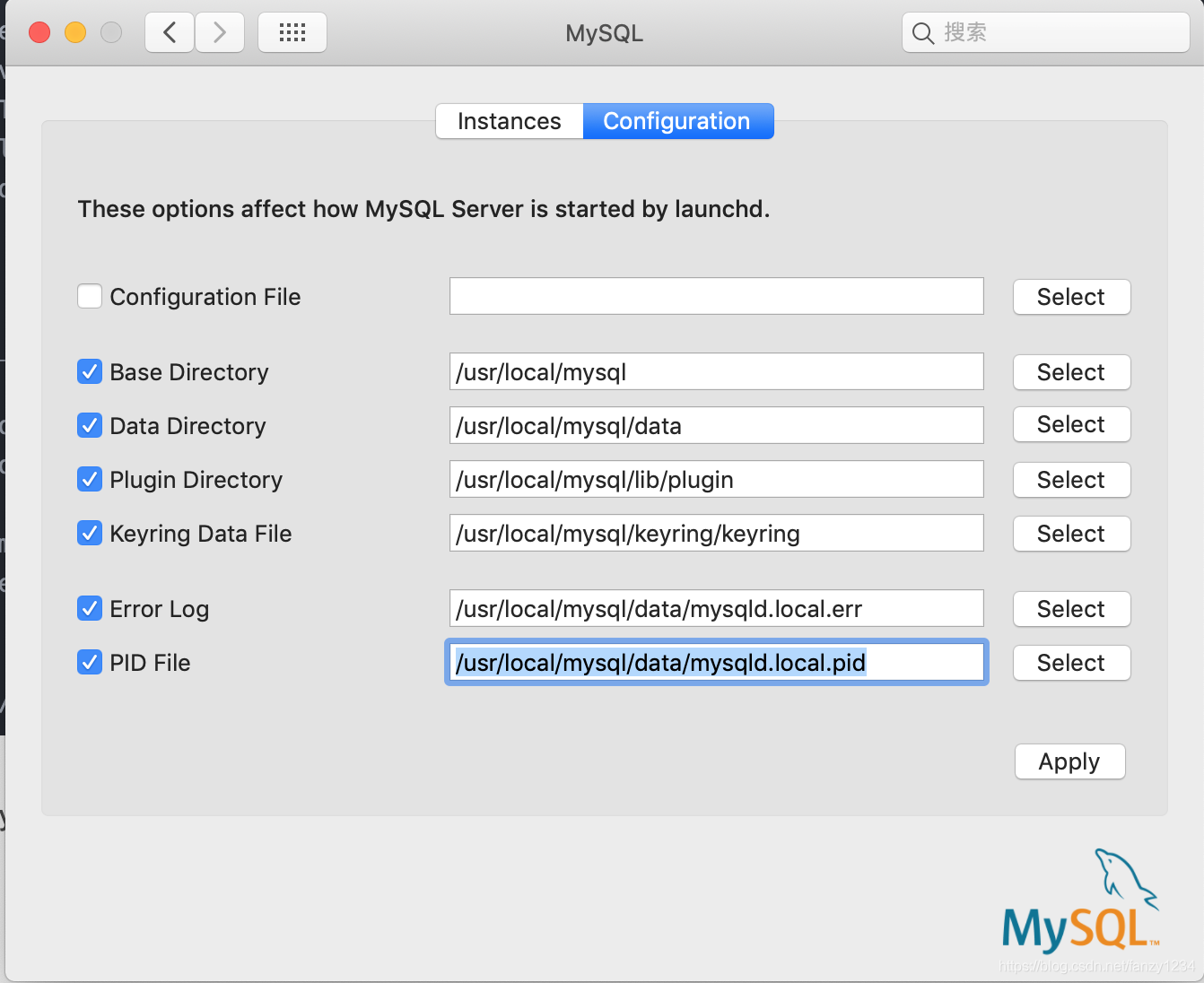Disable the Plugin Directory option

(89, 479)
